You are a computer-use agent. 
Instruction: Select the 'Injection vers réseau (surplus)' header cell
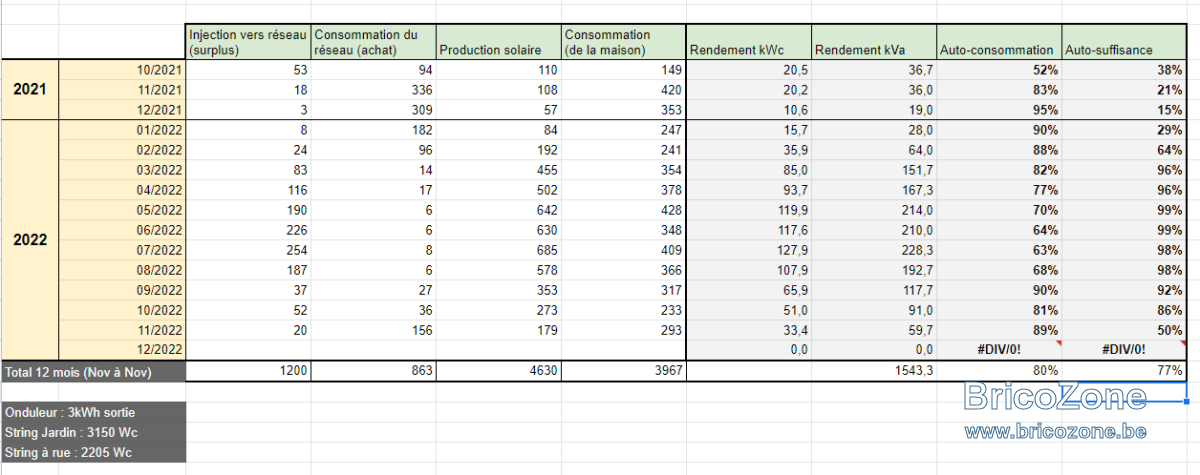pos(248,42)
